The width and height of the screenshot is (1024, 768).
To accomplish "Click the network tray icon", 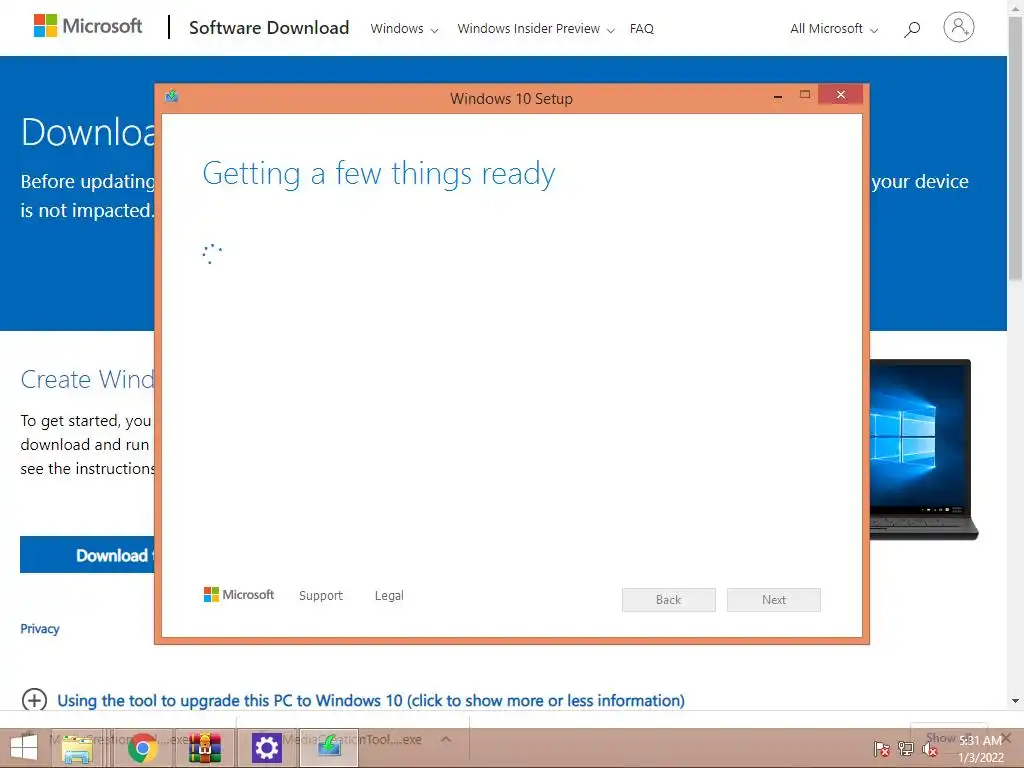I will click(906, 749).
